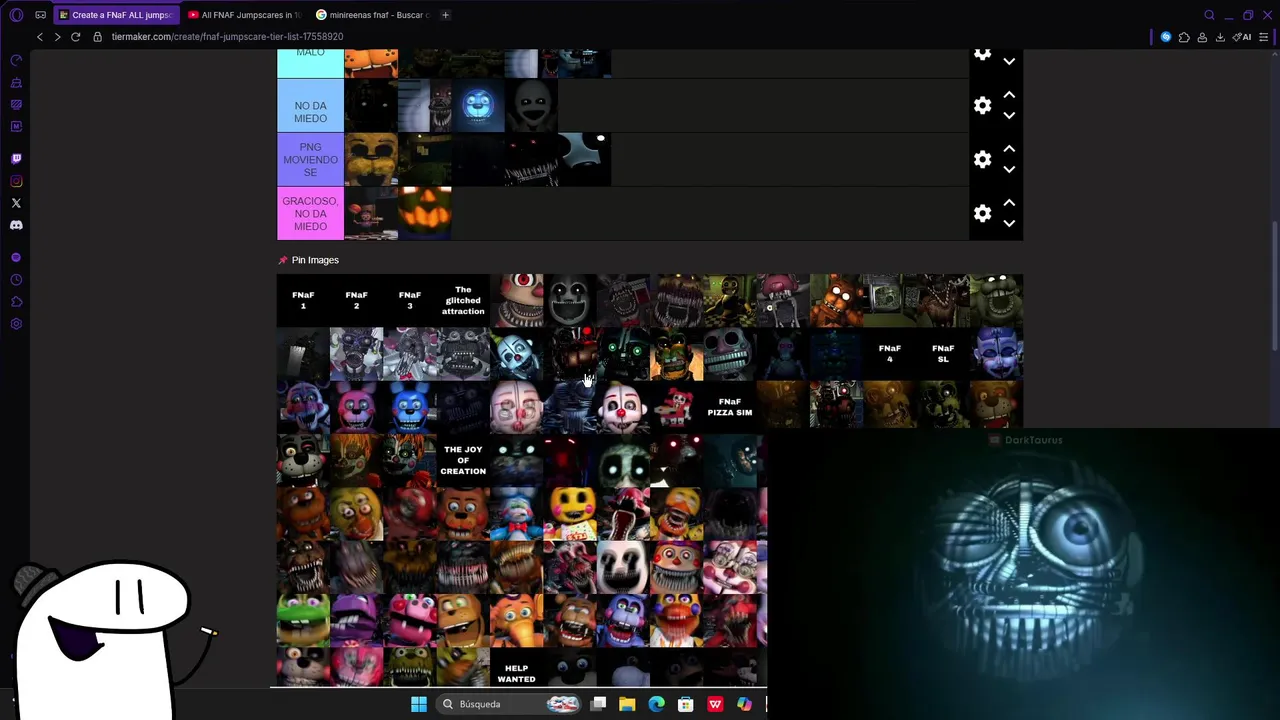Open Task View on the taskbar

pyautogui.click(x=598, y=704)
